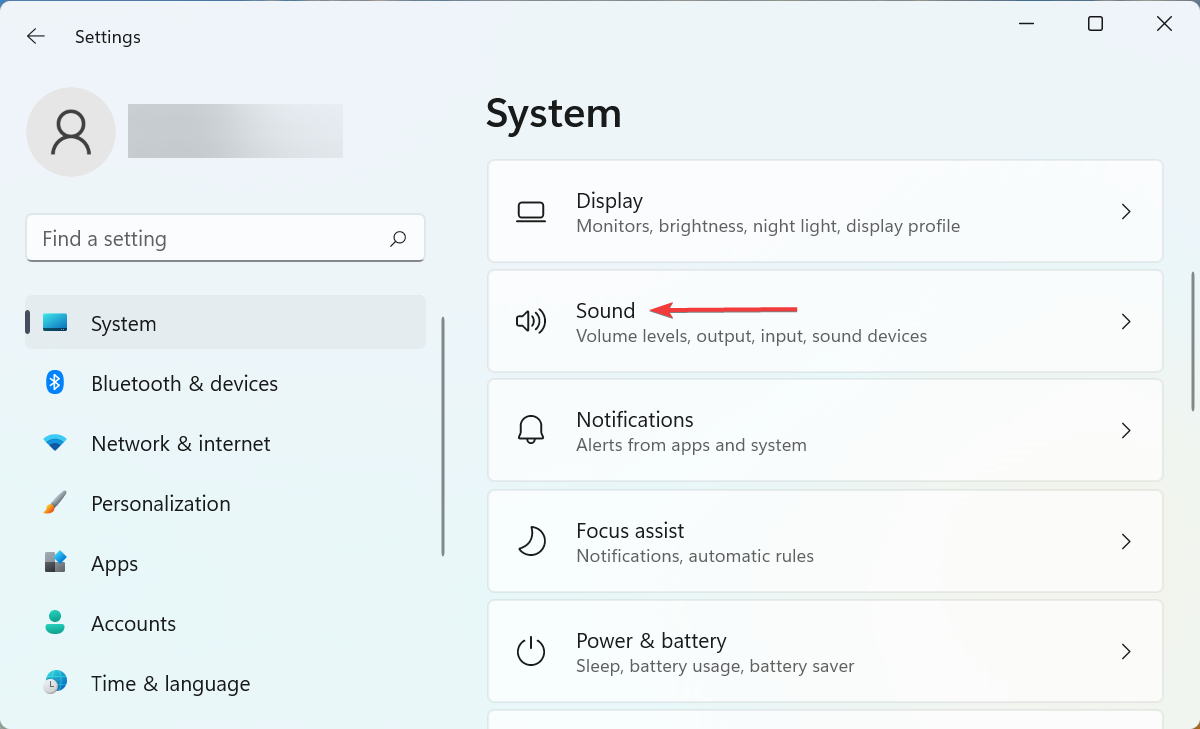Click the back arrow icon
Screen dimensions: 1200x729
point(36,37)
